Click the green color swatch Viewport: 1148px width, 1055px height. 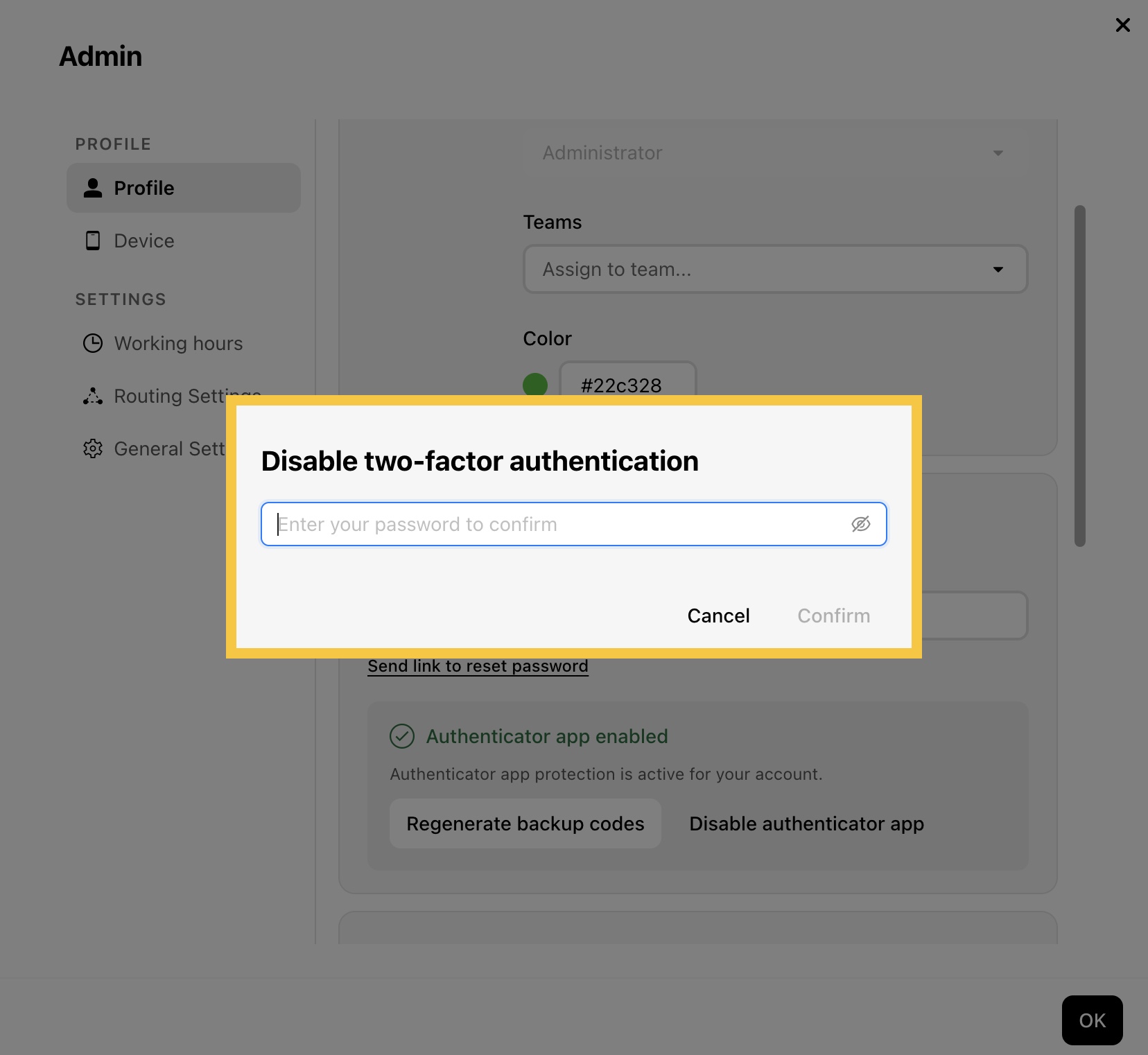[x=535, y=385]
